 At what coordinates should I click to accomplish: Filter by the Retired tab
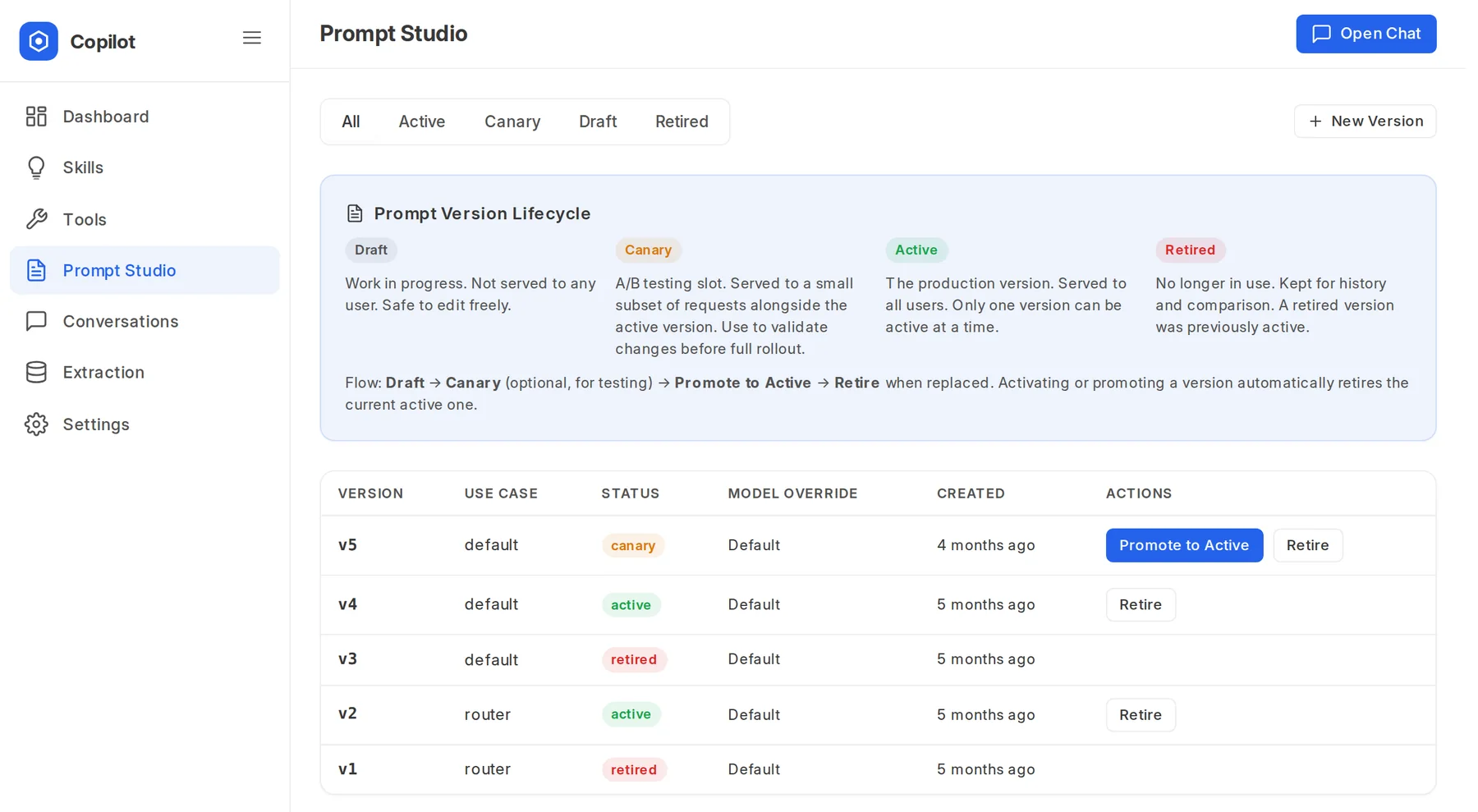tap(682, 122)
